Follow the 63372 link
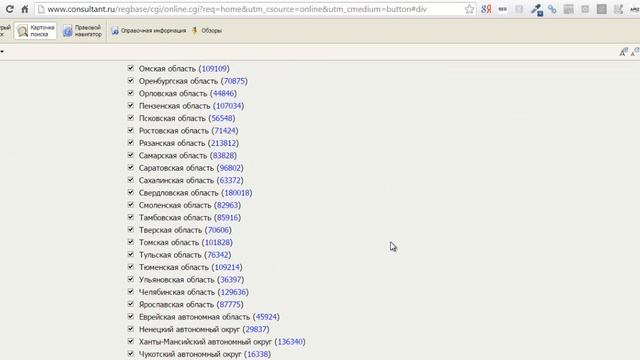 tap(230, 180)
